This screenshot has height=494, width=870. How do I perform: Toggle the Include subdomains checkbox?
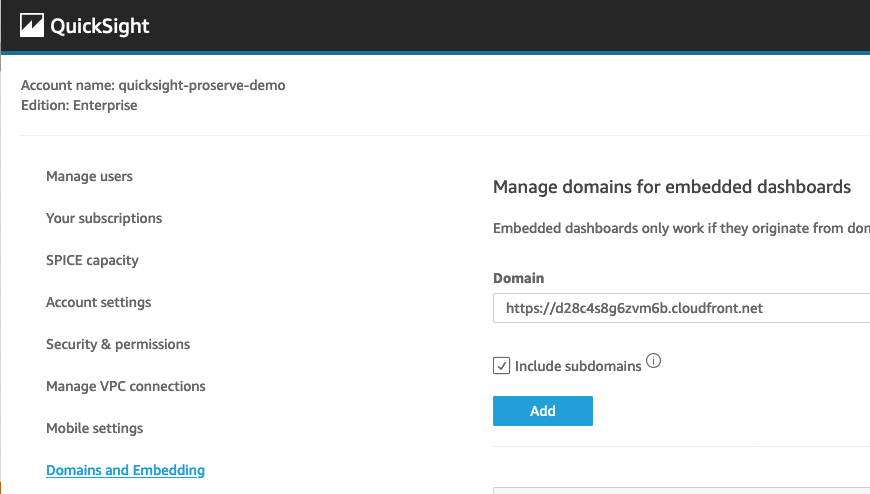coord(501,366)
